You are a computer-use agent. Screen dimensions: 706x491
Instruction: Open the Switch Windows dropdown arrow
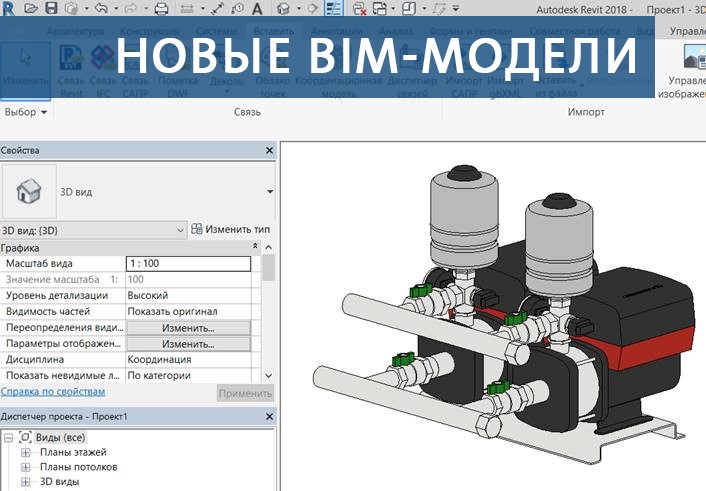click(393, 9)
